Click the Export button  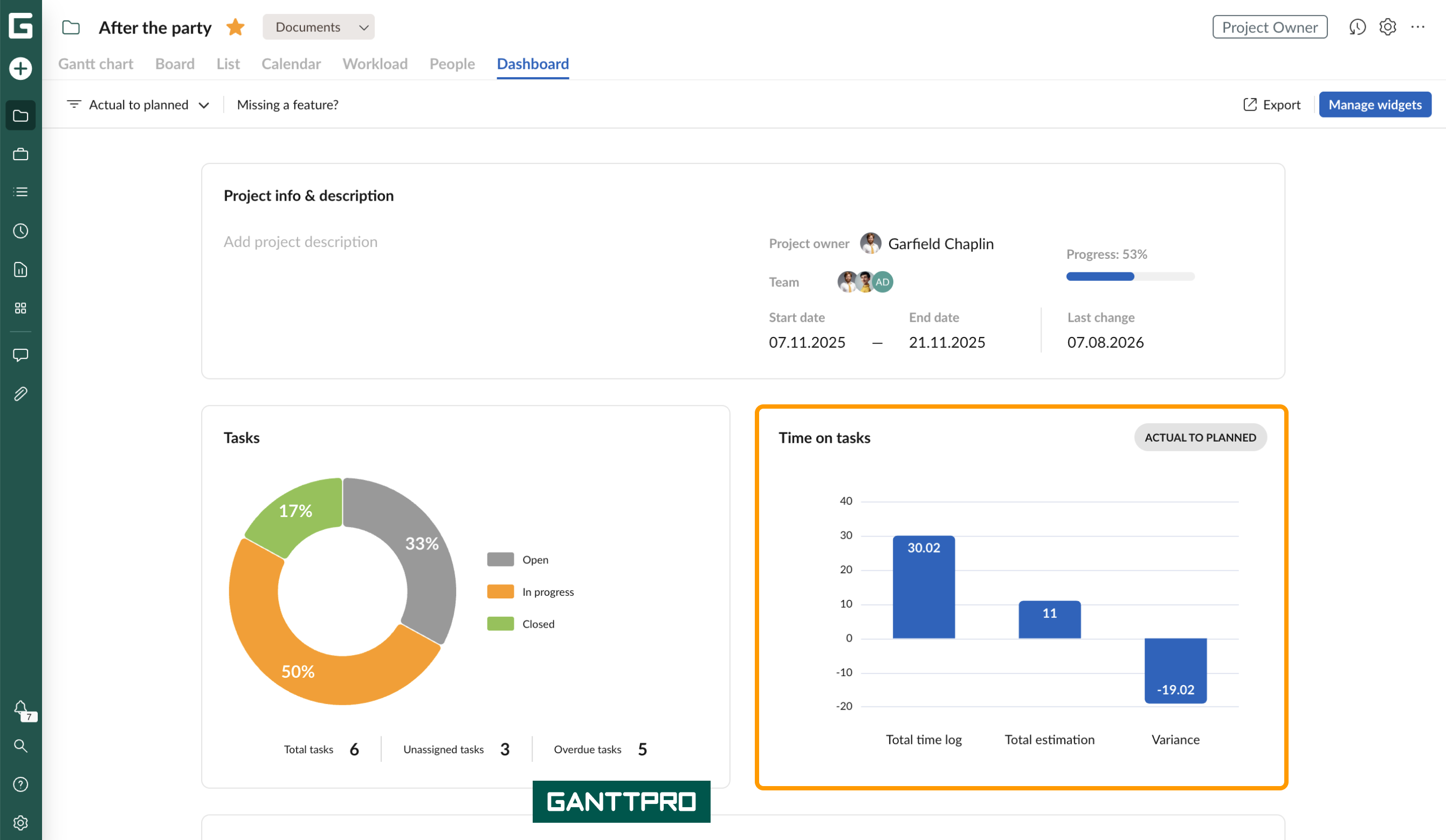click(1271, 105)
